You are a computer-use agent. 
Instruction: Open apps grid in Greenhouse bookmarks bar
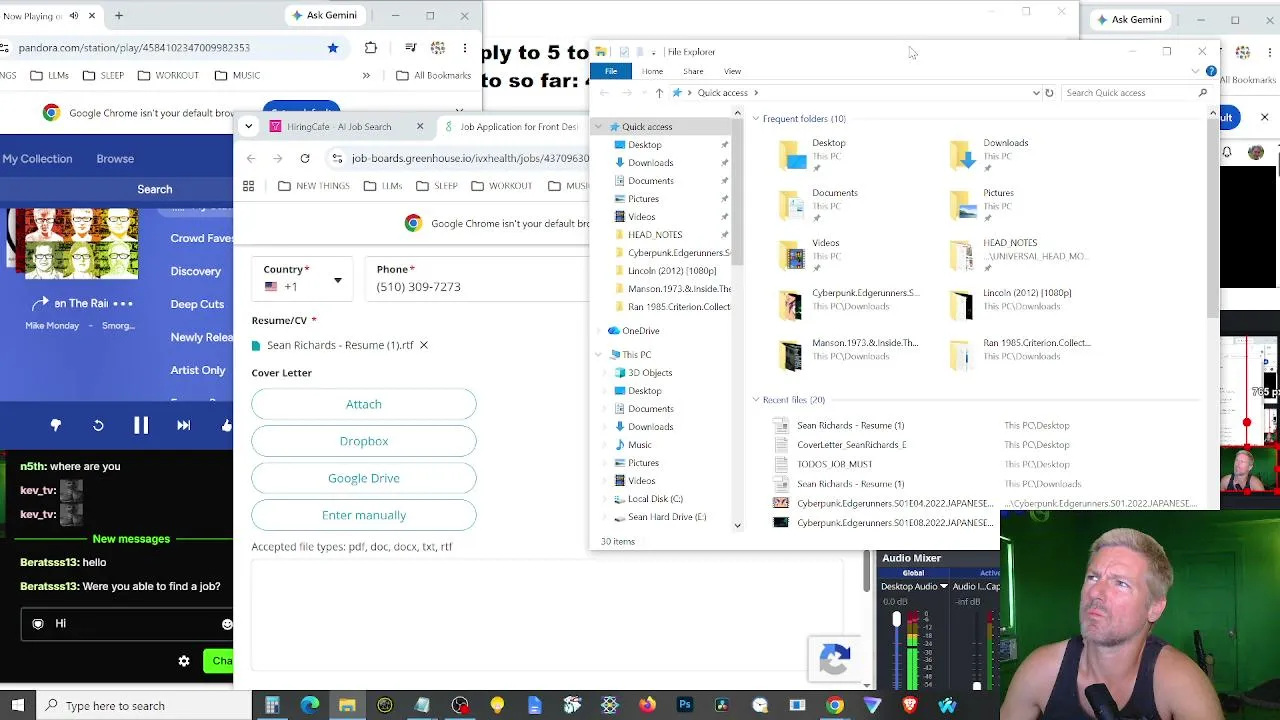click(x=249, y=185)
